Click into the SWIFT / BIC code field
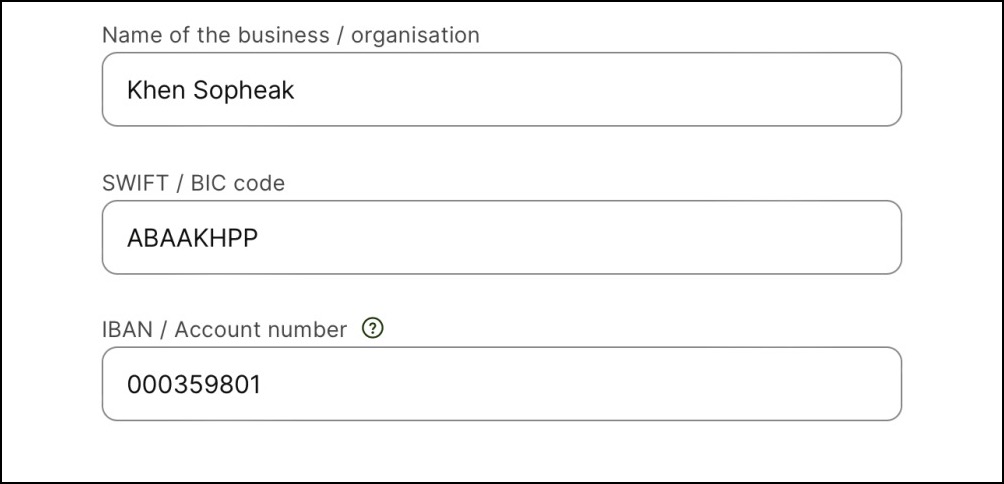 501,237
